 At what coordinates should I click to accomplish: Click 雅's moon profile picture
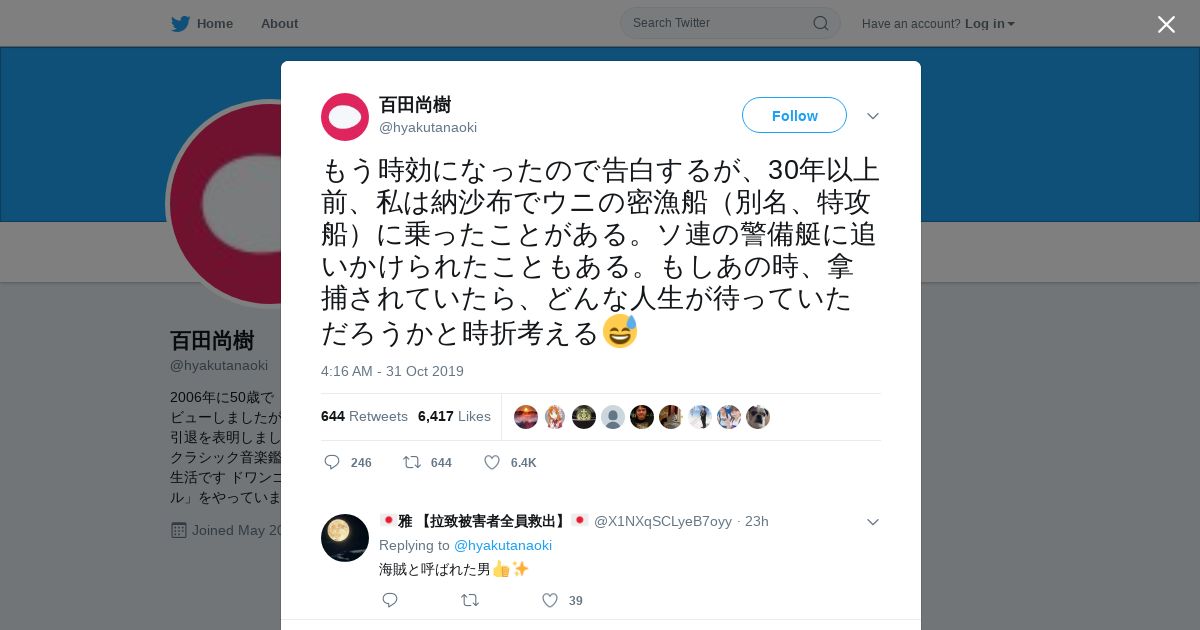pos(345,538)
